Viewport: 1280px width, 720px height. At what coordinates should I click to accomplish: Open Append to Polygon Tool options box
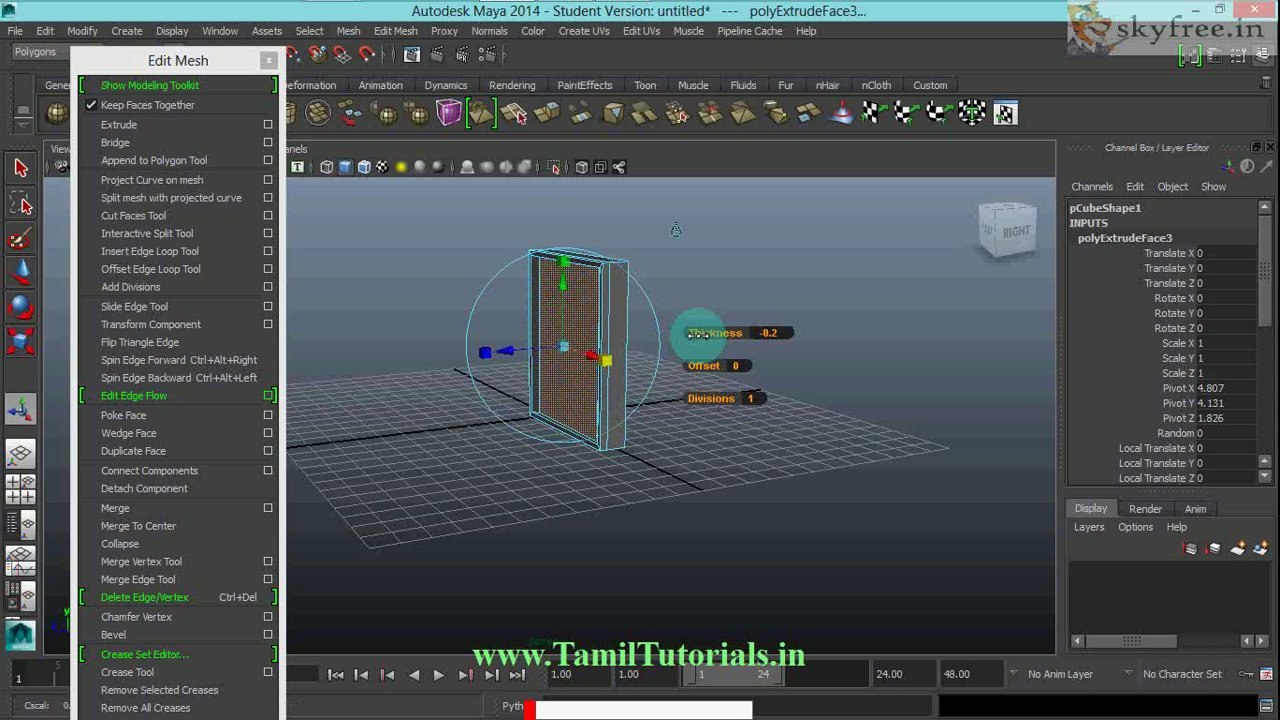(268, 160)
